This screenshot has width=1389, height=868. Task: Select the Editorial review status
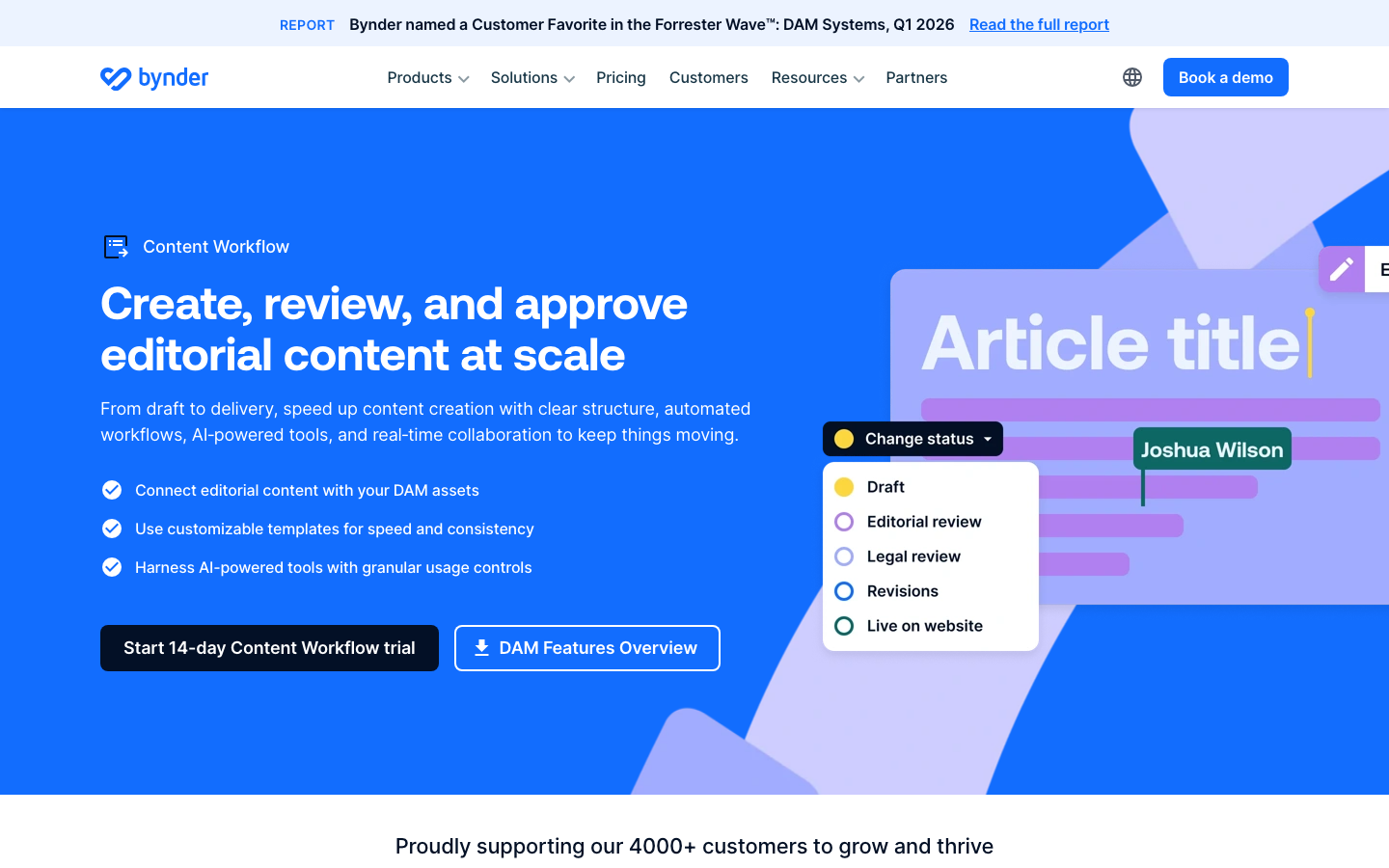(930, 522)
